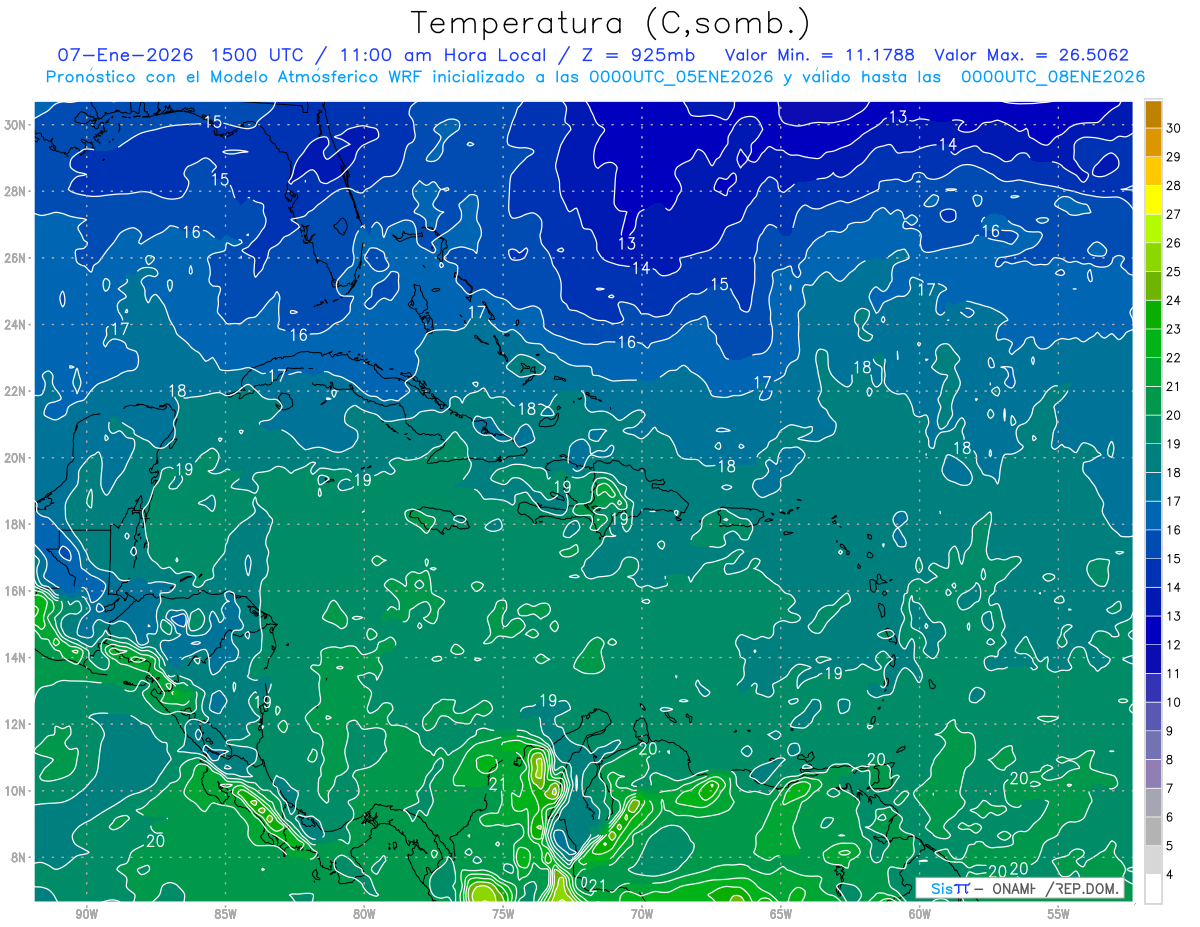Click the color bar value label 25
1200x927 pixels.
point(1174,271)
